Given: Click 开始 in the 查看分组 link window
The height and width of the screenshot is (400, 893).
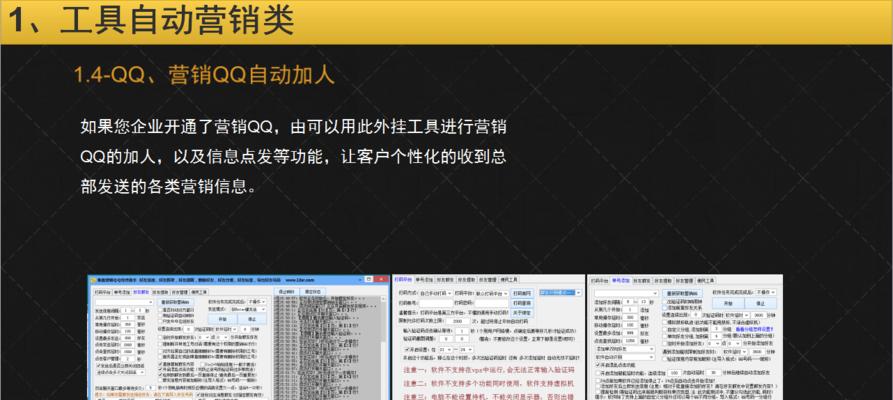Looking at the screenshot, I should pos(728,304).
